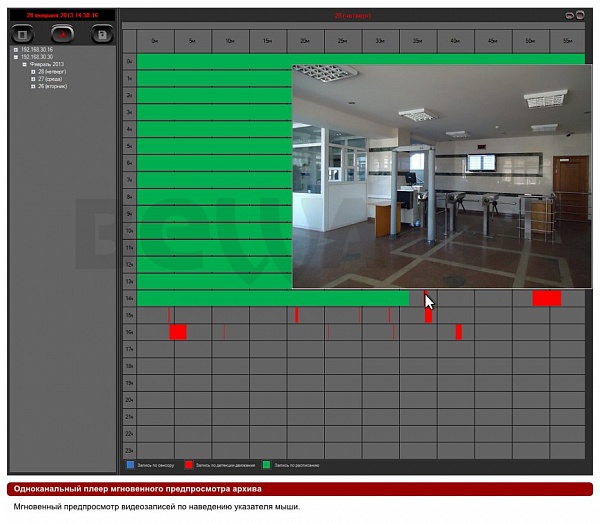The height and width of the screenshot is (523, 600).
Task: Collapse the 192.168.30.30 camera node
Action: tap(16, 57)
